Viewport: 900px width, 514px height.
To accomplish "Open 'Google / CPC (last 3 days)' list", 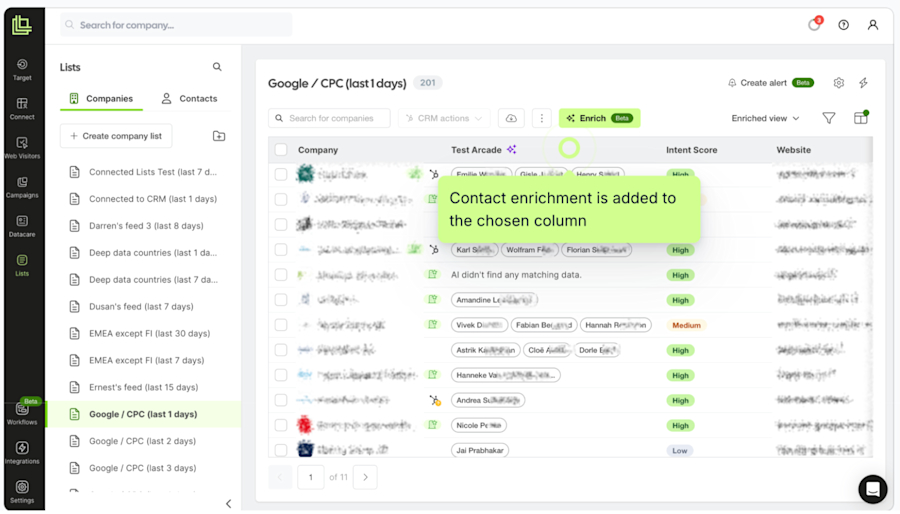I will click(x=143, y=468).
